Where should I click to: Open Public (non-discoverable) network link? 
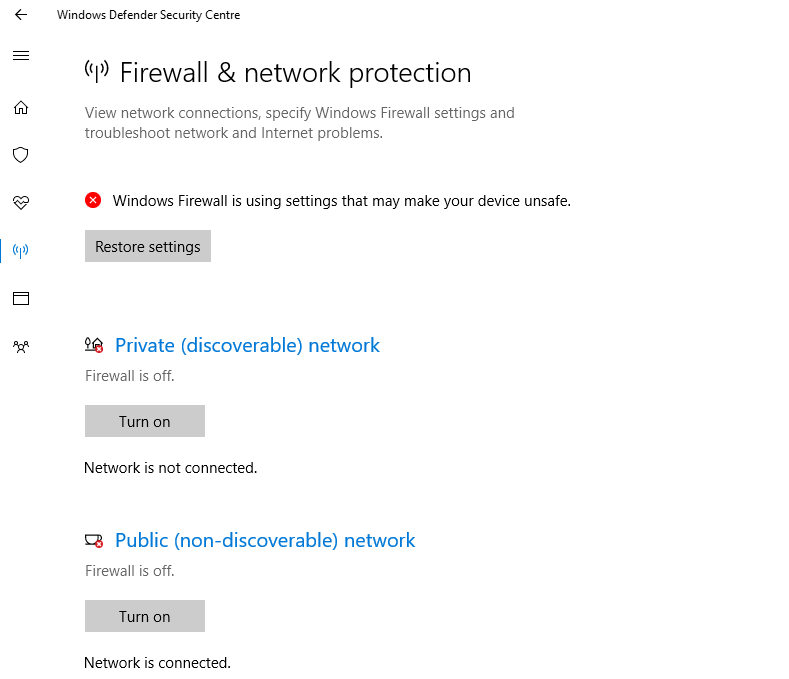(x=265, y=540)
